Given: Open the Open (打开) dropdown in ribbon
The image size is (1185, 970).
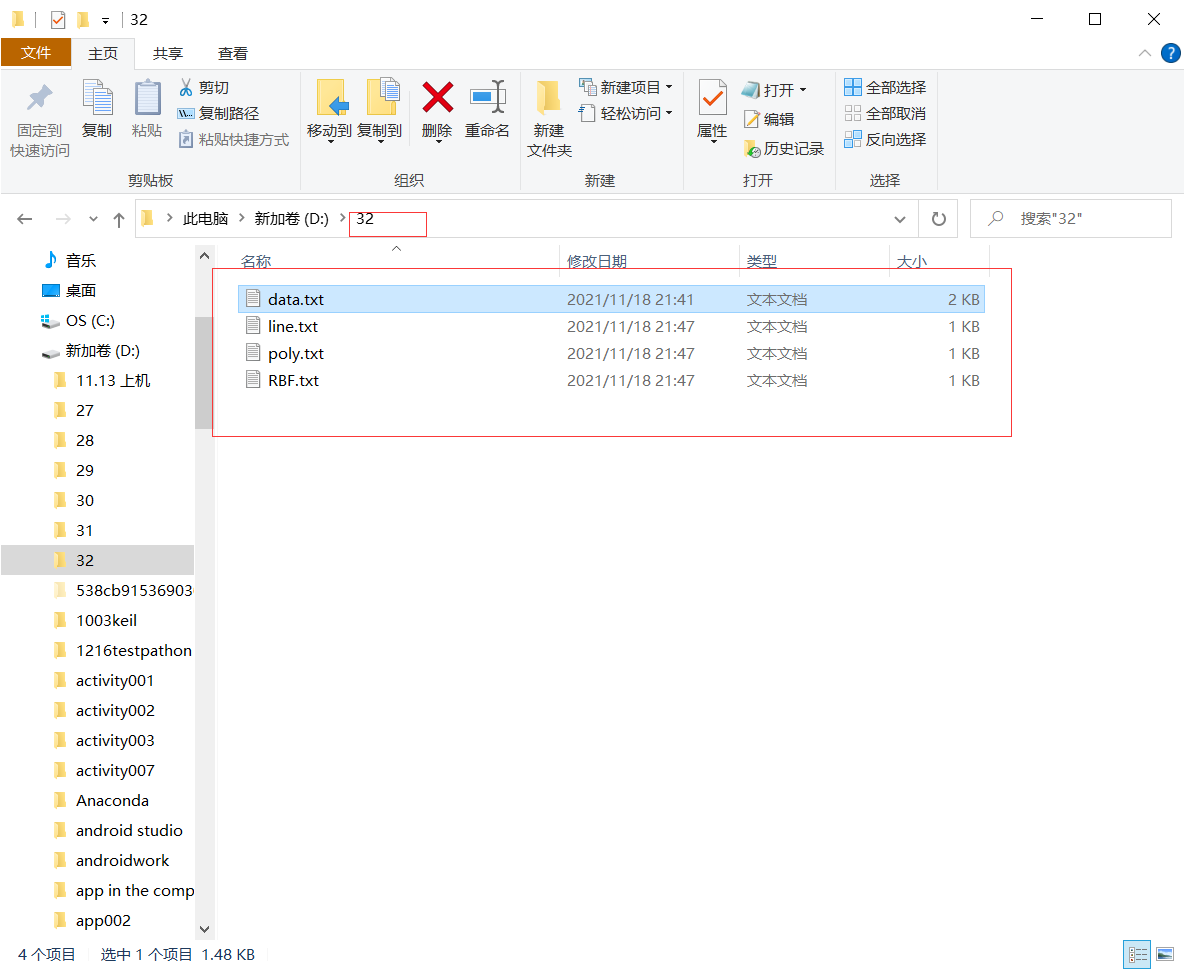Looking at the screenshot, I should (x=775, y=90).
